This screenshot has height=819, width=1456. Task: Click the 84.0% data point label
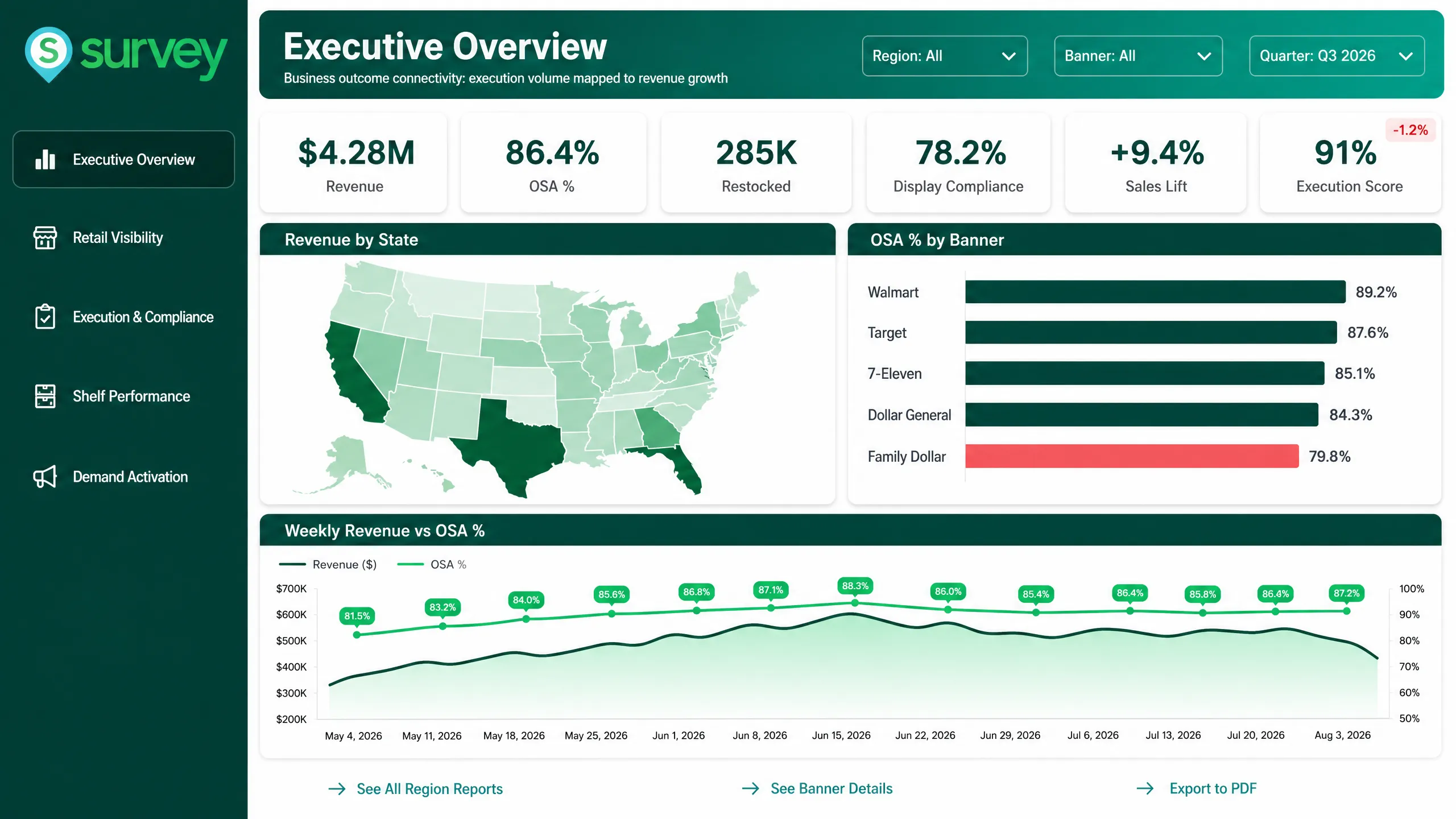click(526, 600)
